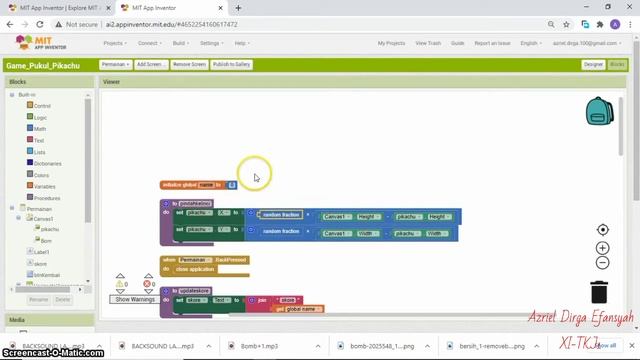Open the Report an Issue link
The height and width of the screenshot is (360, 640).
[492, 43]
